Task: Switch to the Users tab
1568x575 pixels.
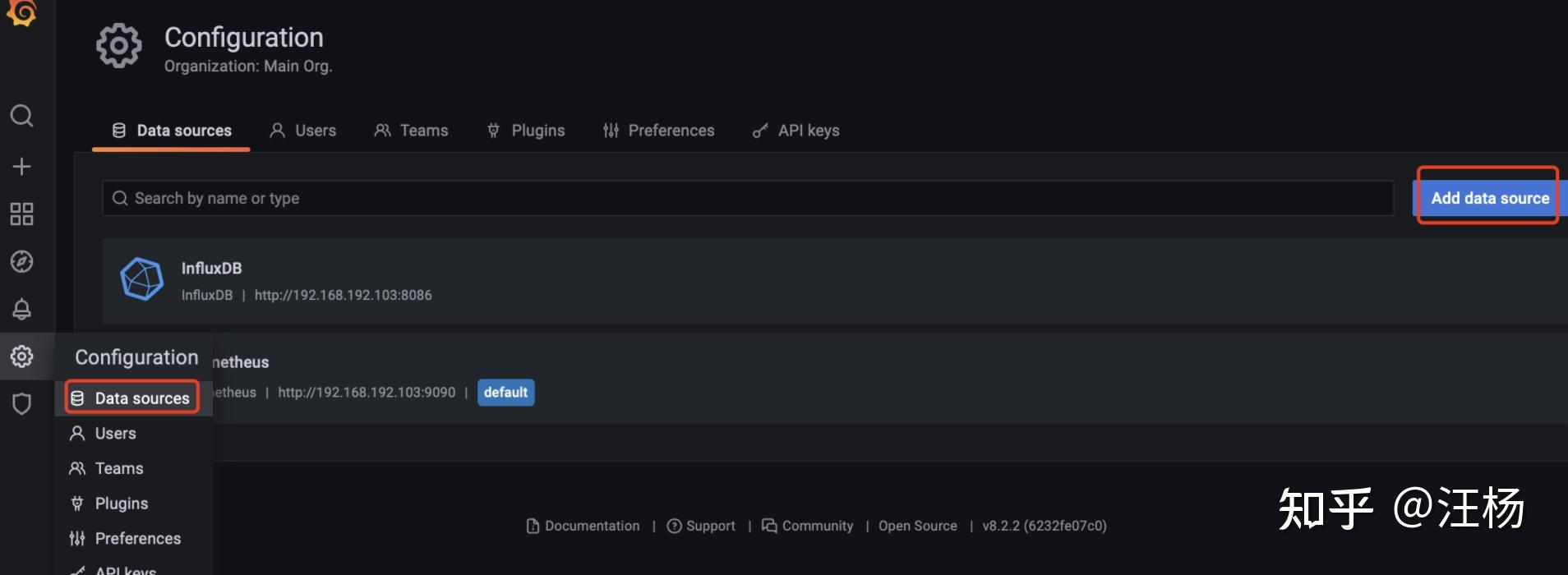Action: point(302,131)
